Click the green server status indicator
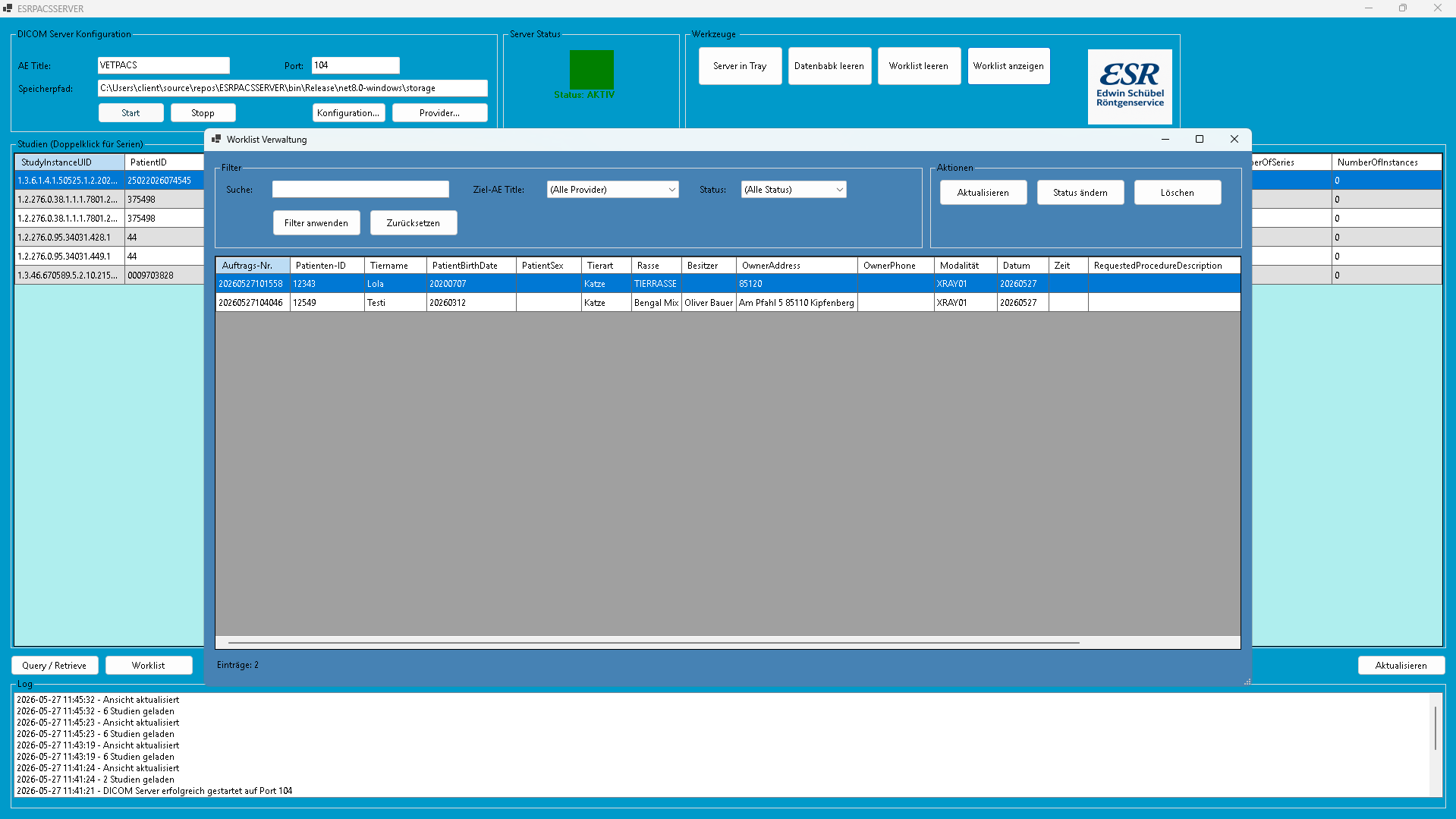 592,70
